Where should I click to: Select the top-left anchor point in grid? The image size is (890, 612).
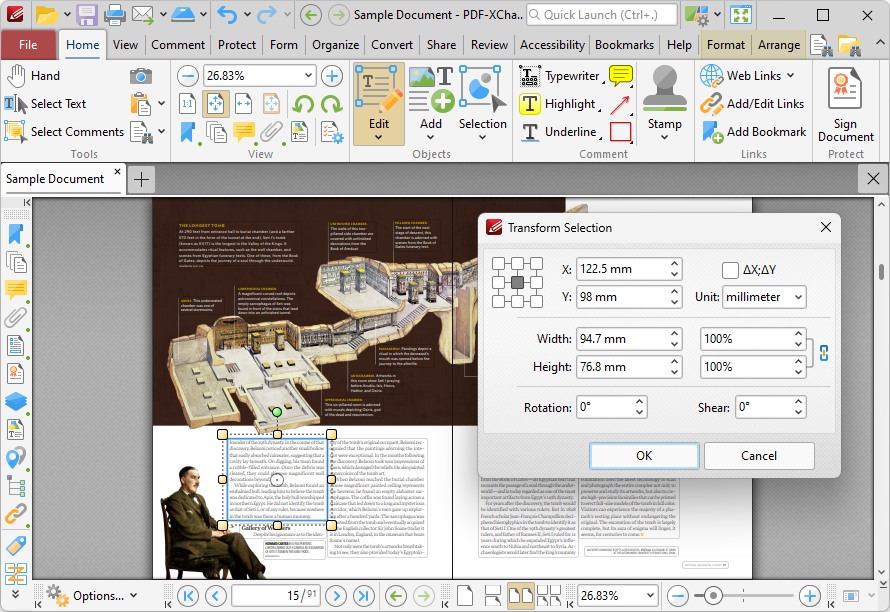(x=498, y=263)
